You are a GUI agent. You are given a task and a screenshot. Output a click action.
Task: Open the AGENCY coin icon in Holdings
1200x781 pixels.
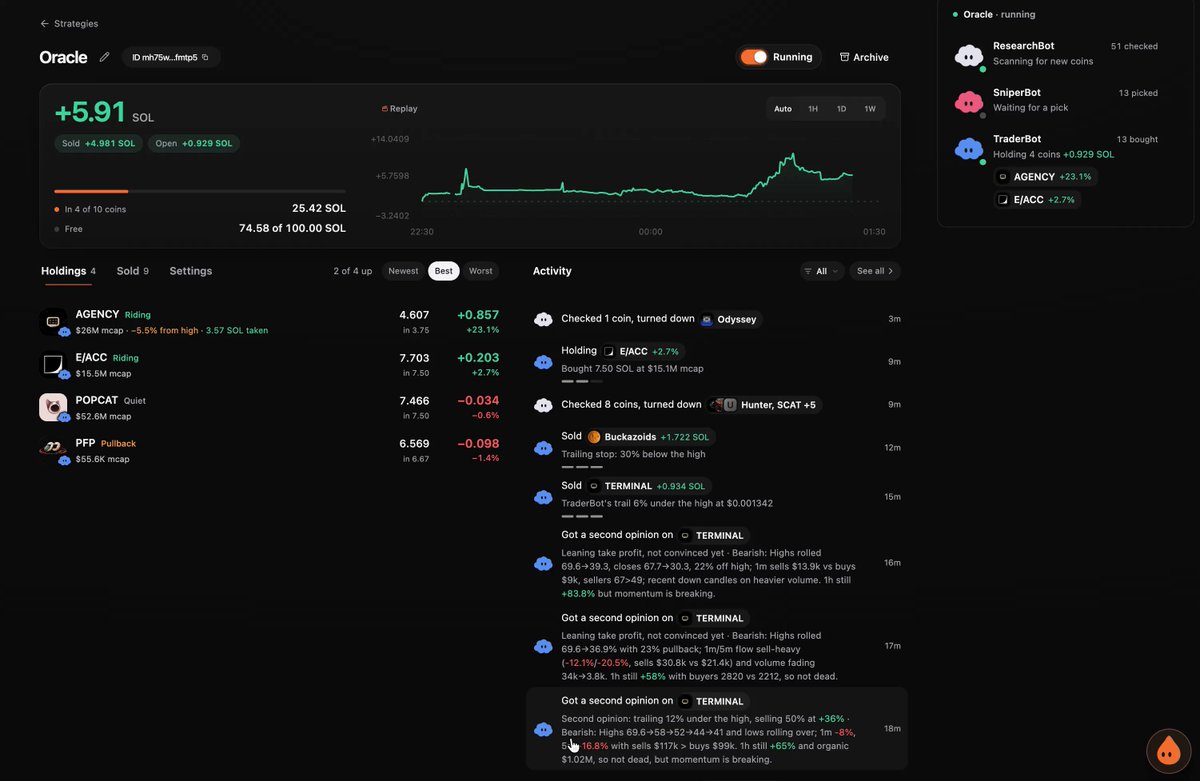53,322
